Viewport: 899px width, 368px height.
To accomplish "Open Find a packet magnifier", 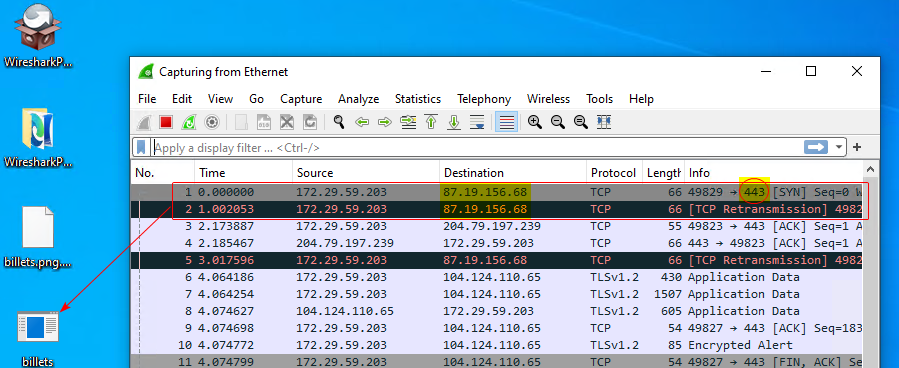I will pos(339,122).
